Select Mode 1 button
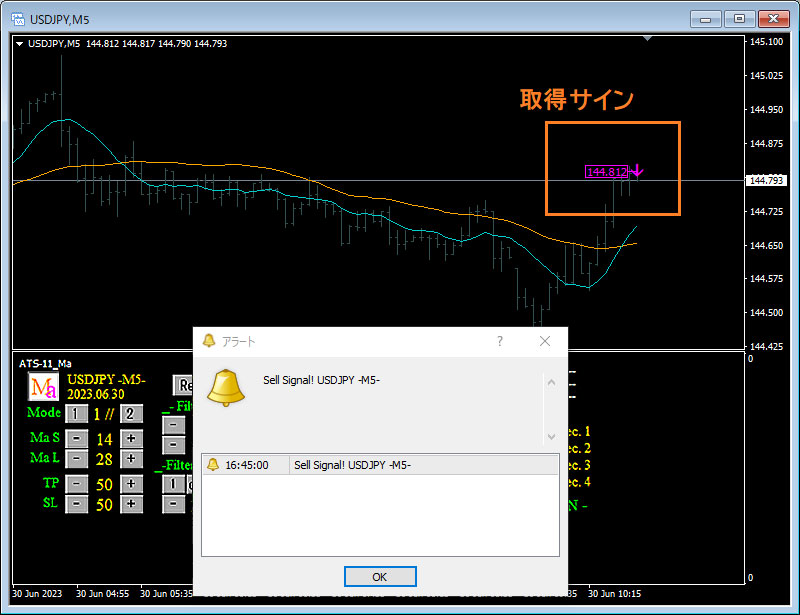800x615 pixels. tap(76, 413)
